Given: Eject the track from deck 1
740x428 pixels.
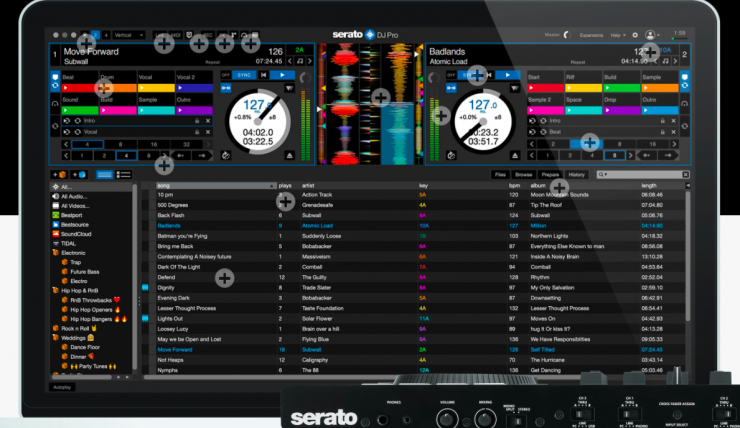Looking at the screenshot, I should (x=290, y=155).
